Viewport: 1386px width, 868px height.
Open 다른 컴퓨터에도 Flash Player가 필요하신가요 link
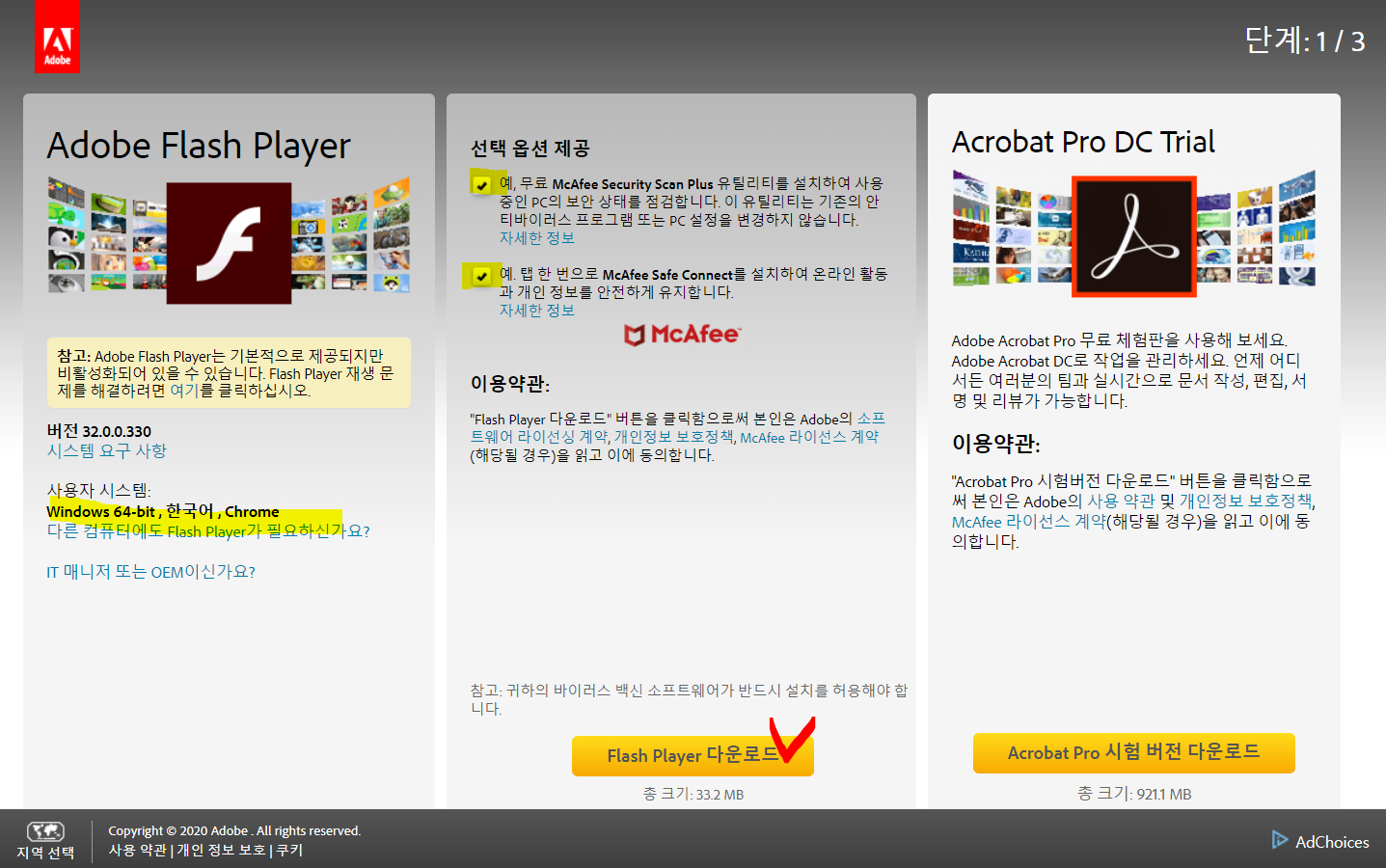coord(208,531)
